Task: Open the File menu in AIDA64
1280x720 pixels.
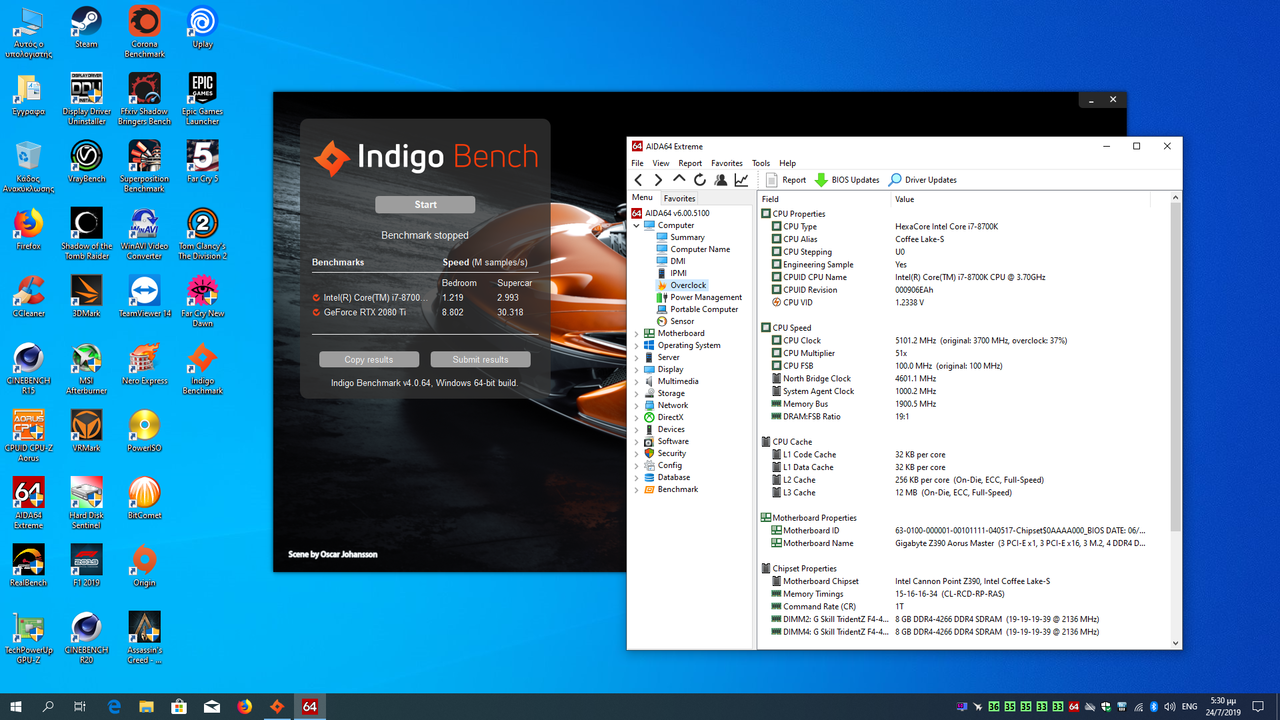Action: pyautogui.click(x=637, y=163)
